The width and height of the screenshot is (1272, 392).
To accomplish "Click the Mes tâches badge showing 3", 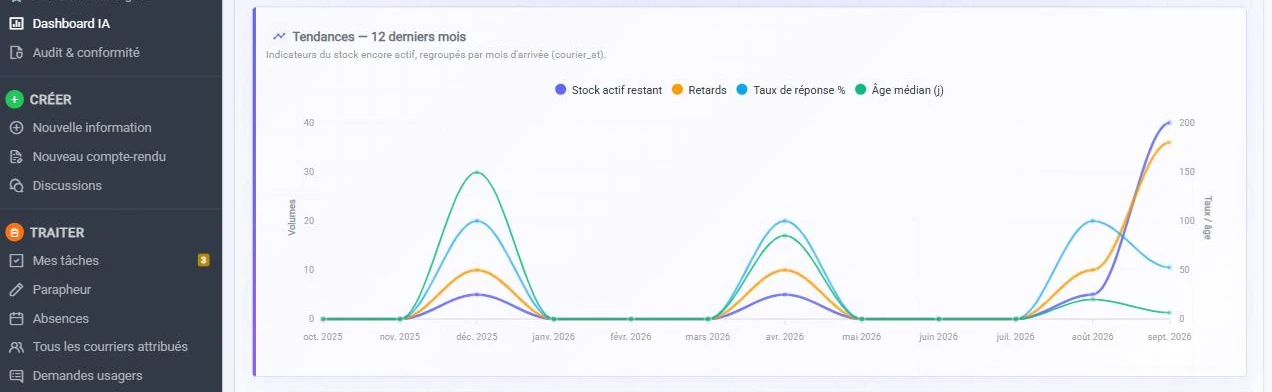I will click(x=203, y=261).
